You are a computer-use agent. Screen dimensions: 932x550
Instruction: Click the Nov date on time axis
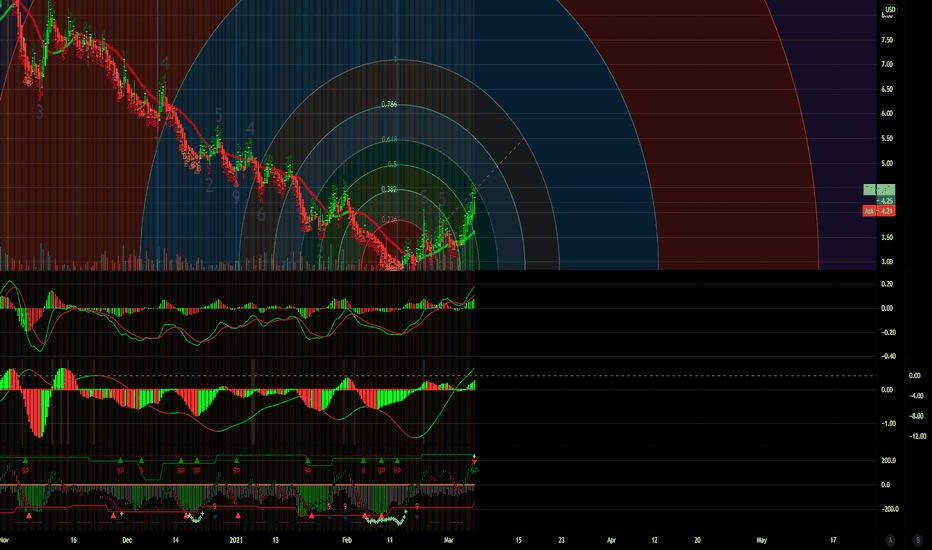click(x=4, y=540)
